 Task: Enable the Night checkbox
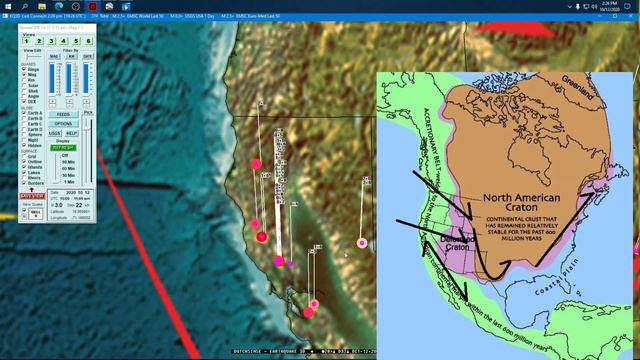(x=24, y=140)
